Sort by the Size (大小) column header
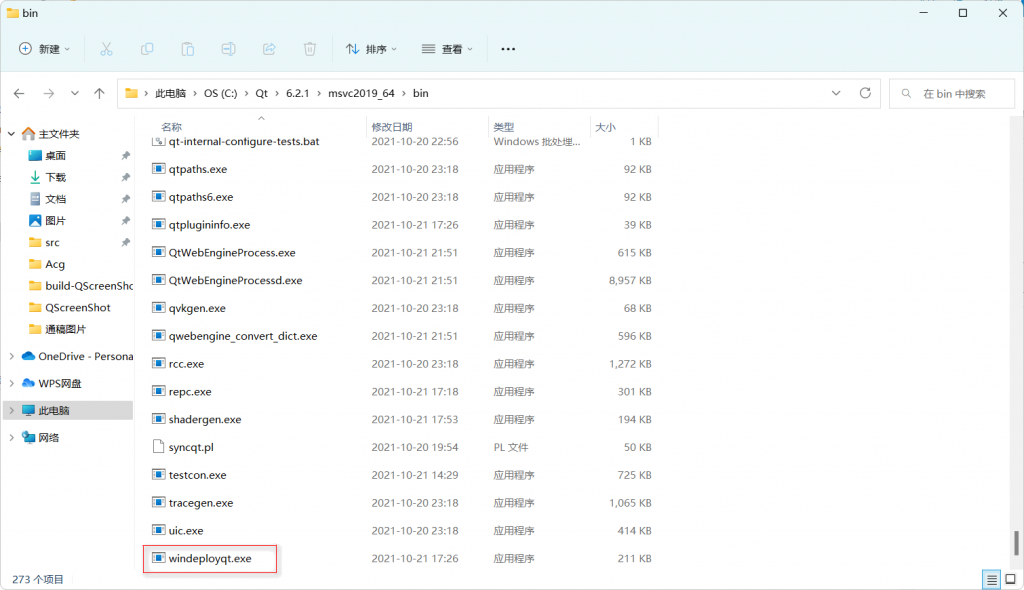Viewport: 1024px width, 590px height. tap(605, 127)
